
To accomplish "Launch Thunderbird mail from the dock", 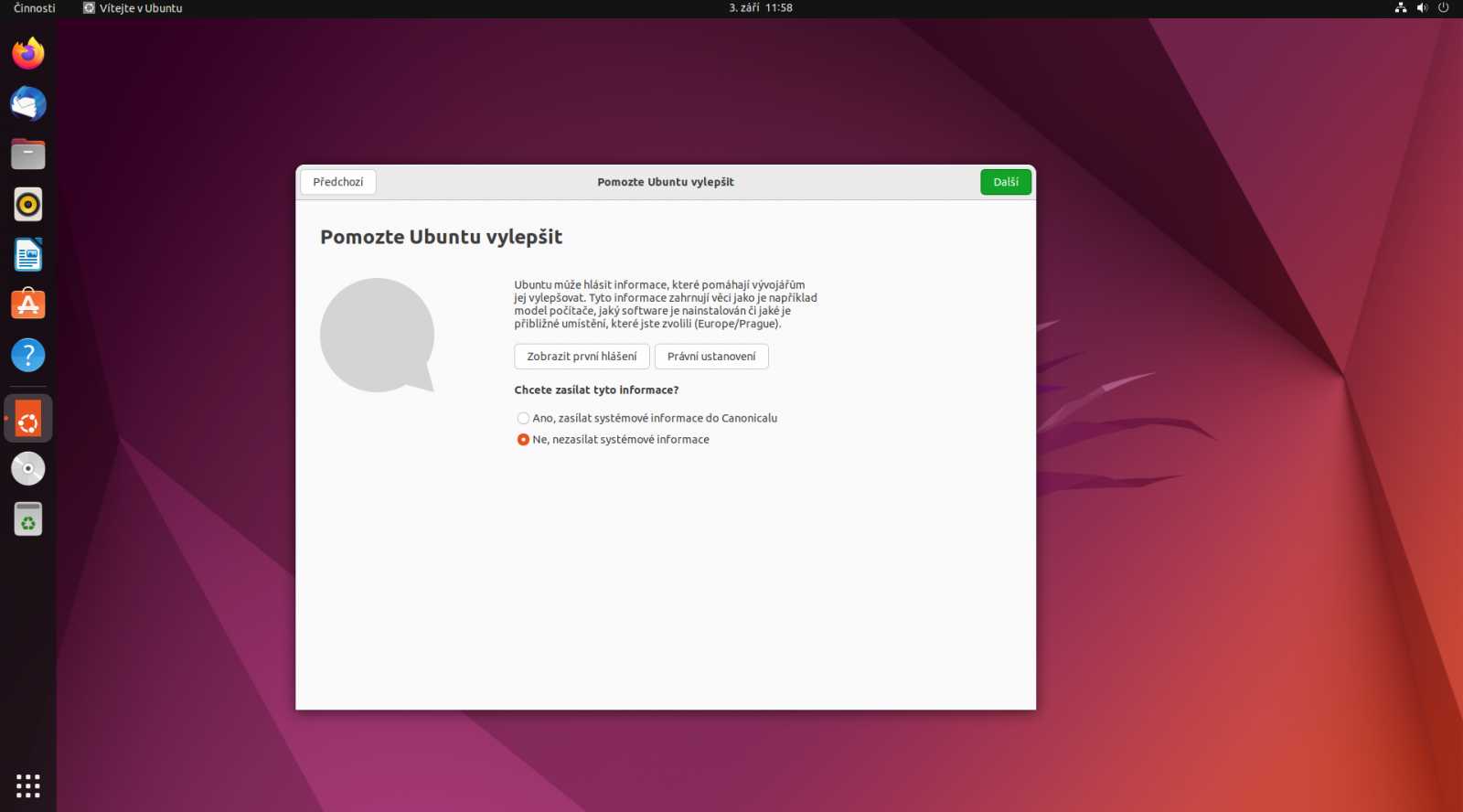I will point(28,103).
